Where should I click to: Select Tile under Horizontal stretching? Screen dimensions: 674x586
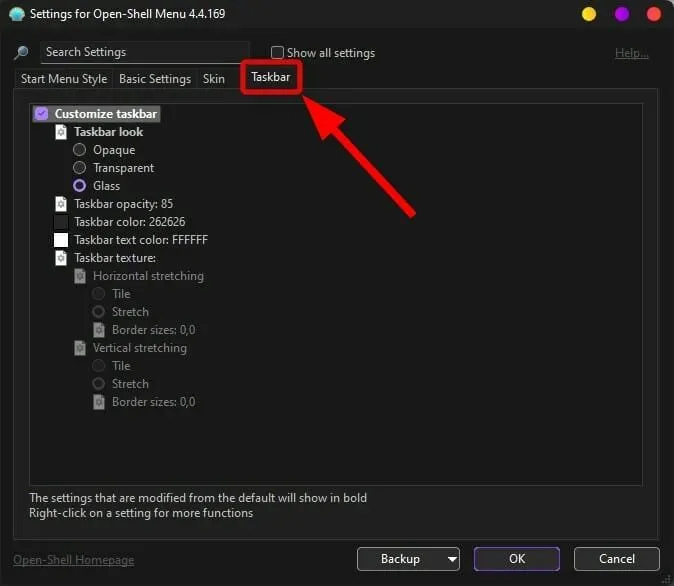click(x=98, y=294)
